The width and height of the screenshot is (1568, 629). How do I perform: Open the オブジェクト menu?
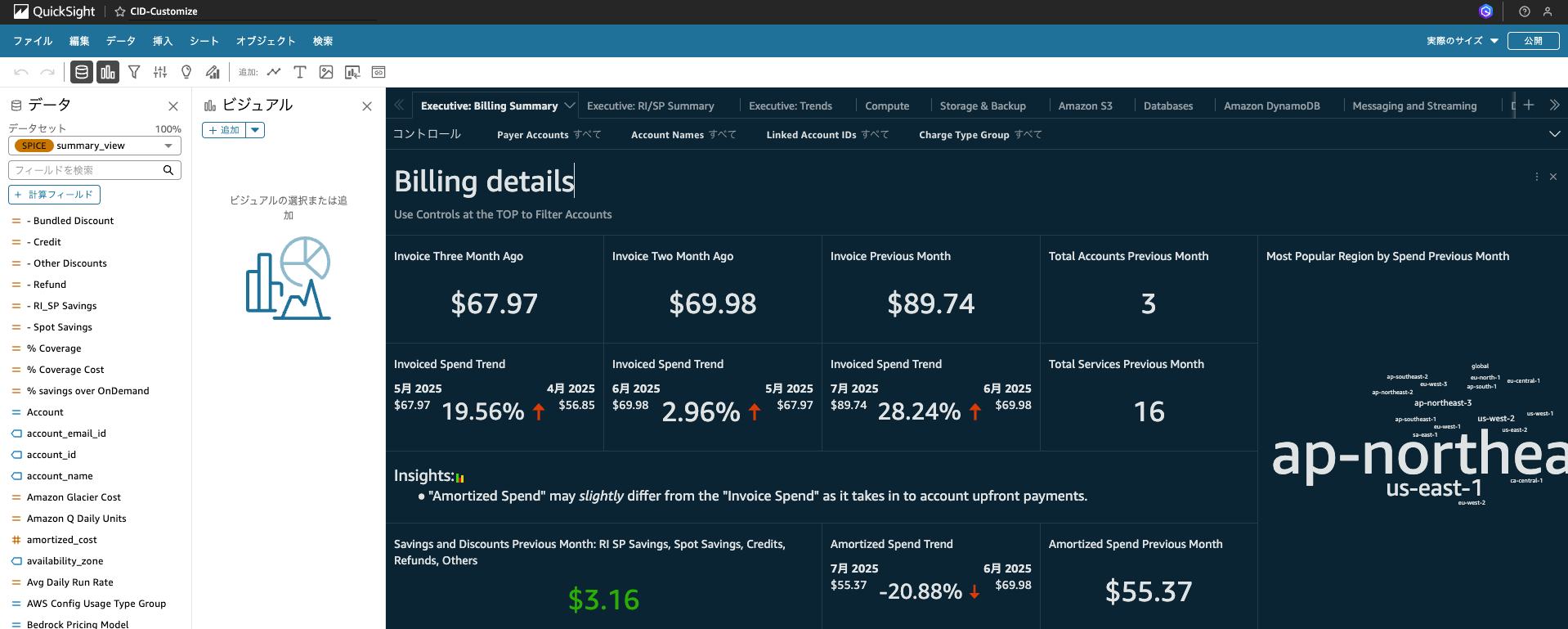[266, 41]
